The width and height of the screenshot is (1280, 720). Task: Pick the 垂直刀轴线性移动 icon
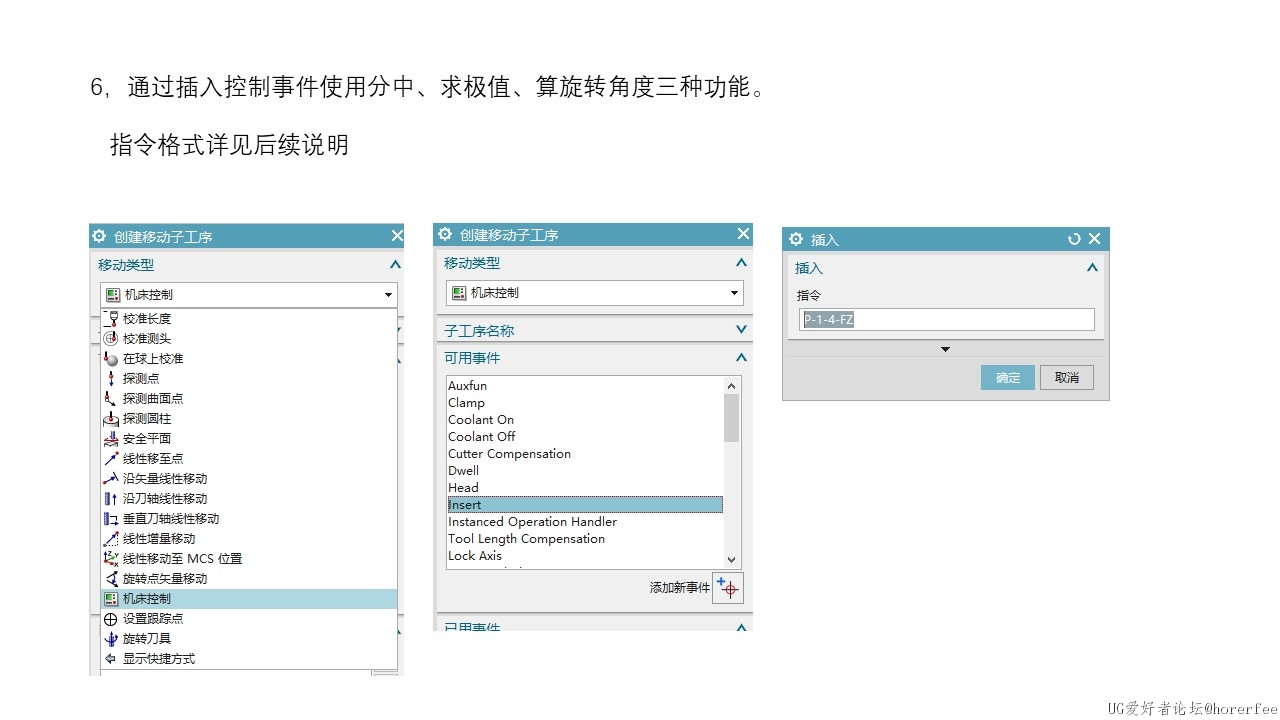(111, 518)
